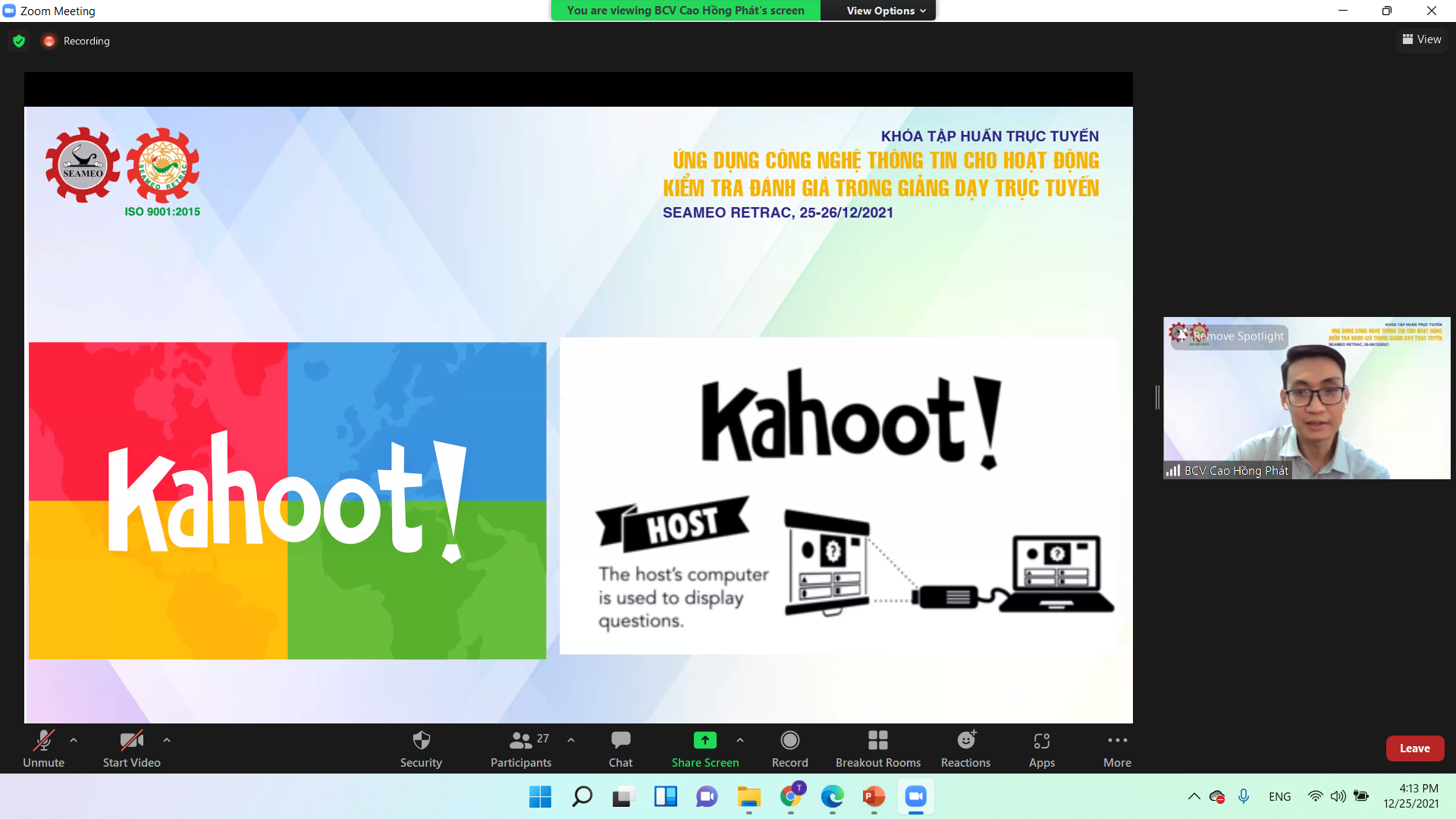Open clock and date 4:13 PM
1456x819 pixels.
click(1410, 796)
